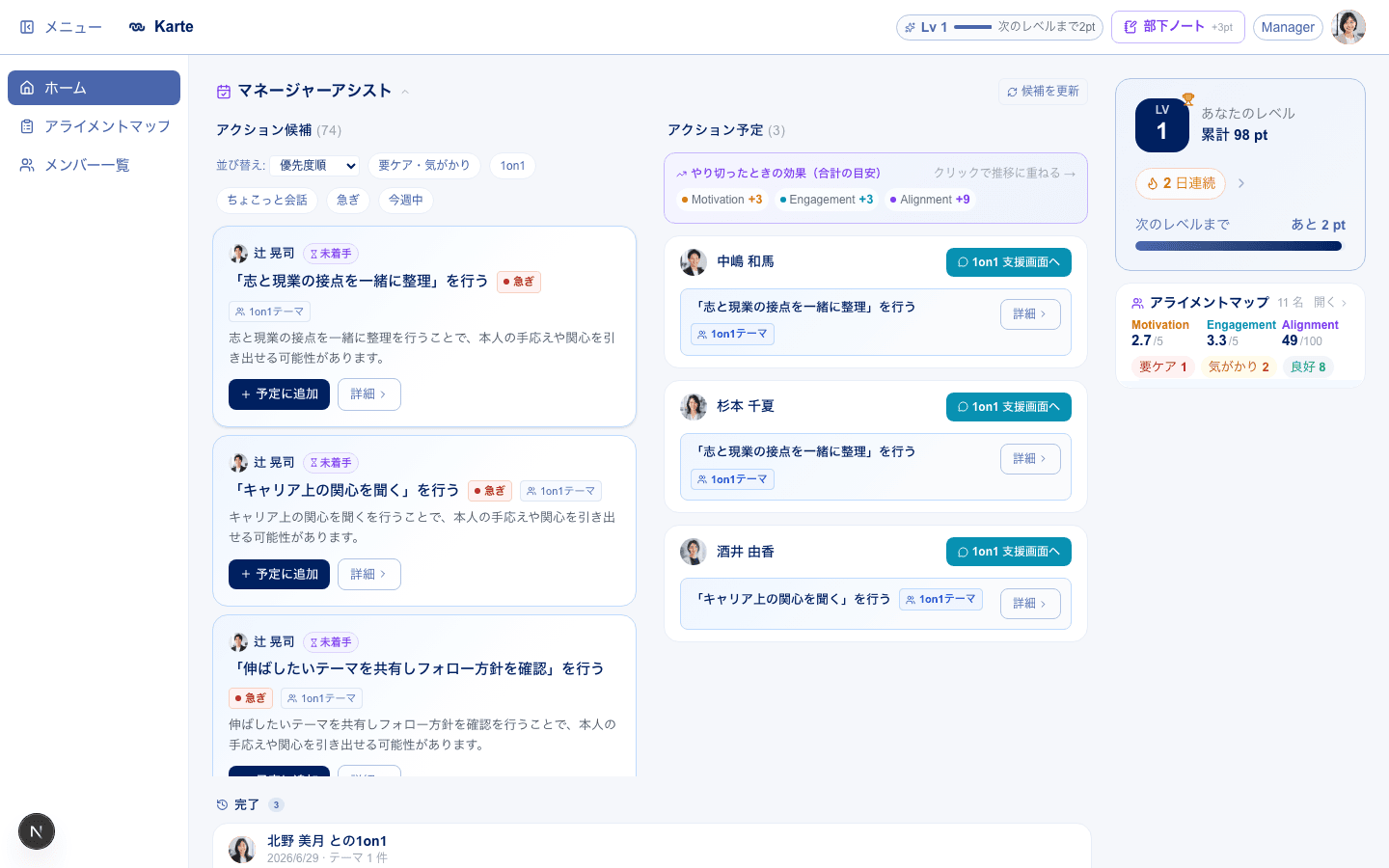Screen dimensions: 1389x868
Task: Filter by 要ケア 1 badge
Action: coord(1163,366)
